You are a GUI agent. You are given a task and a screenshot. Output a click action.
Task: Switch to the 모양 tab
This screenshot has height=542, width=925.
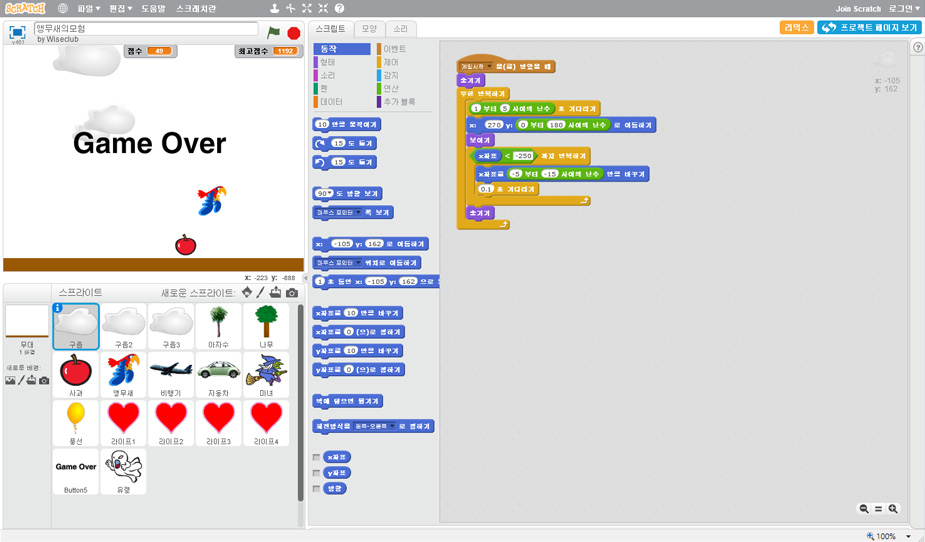(369, 29)
